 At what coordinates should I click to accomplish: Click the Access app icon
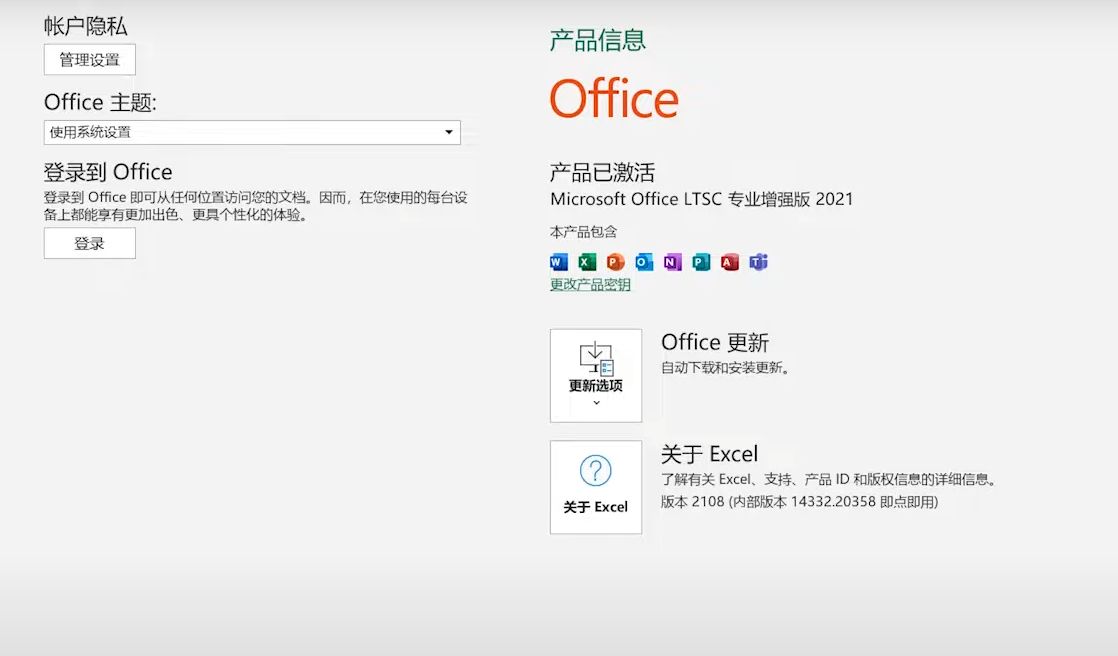pyautogui.click(x=730, y=262)
